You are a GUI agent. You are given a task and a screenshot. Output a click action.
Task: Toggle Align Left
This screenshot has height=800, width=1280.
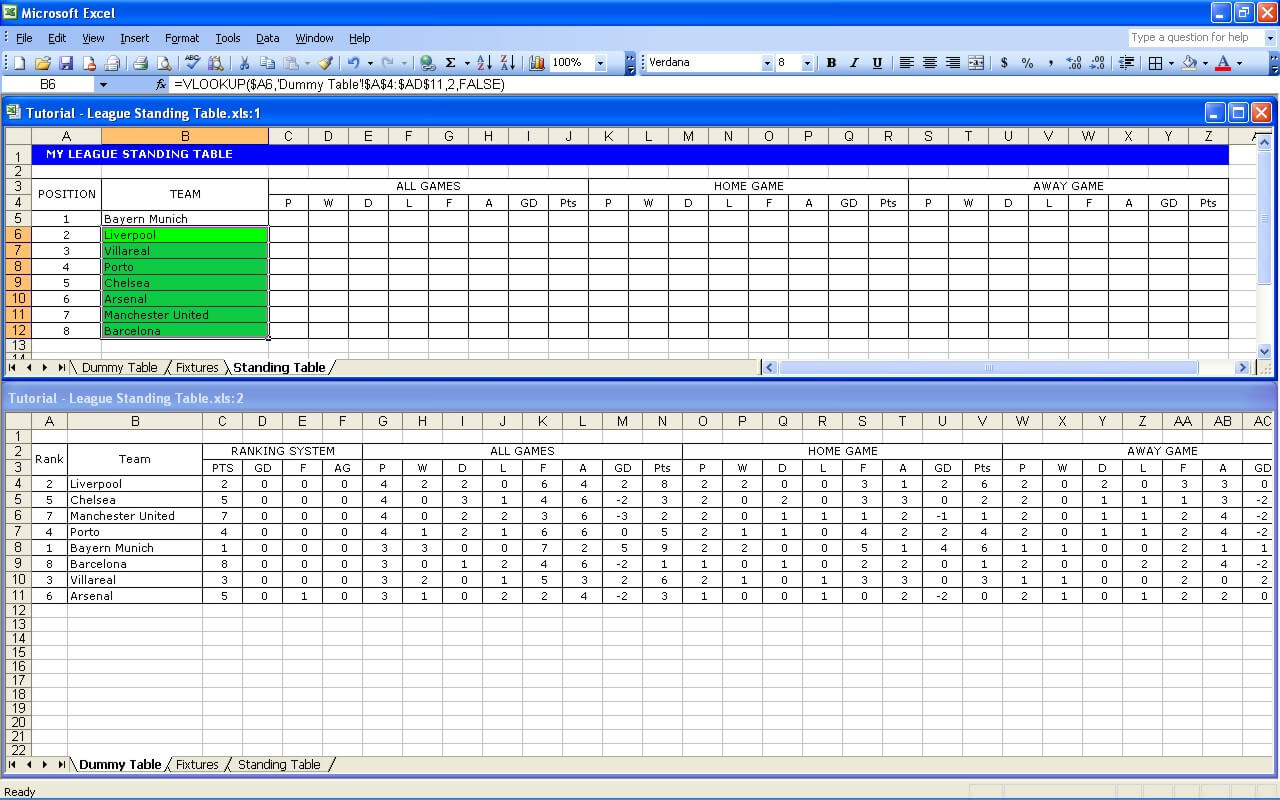(x=906, y=63)
